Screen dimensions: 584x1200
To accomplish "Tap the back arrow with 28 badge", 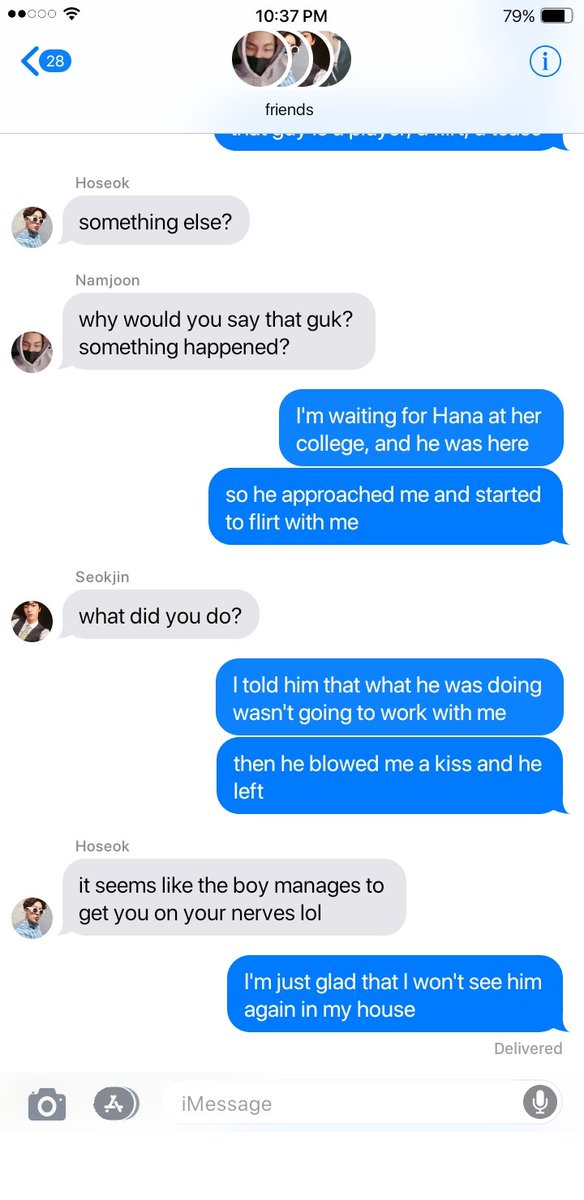I will (x=46, y=61).
